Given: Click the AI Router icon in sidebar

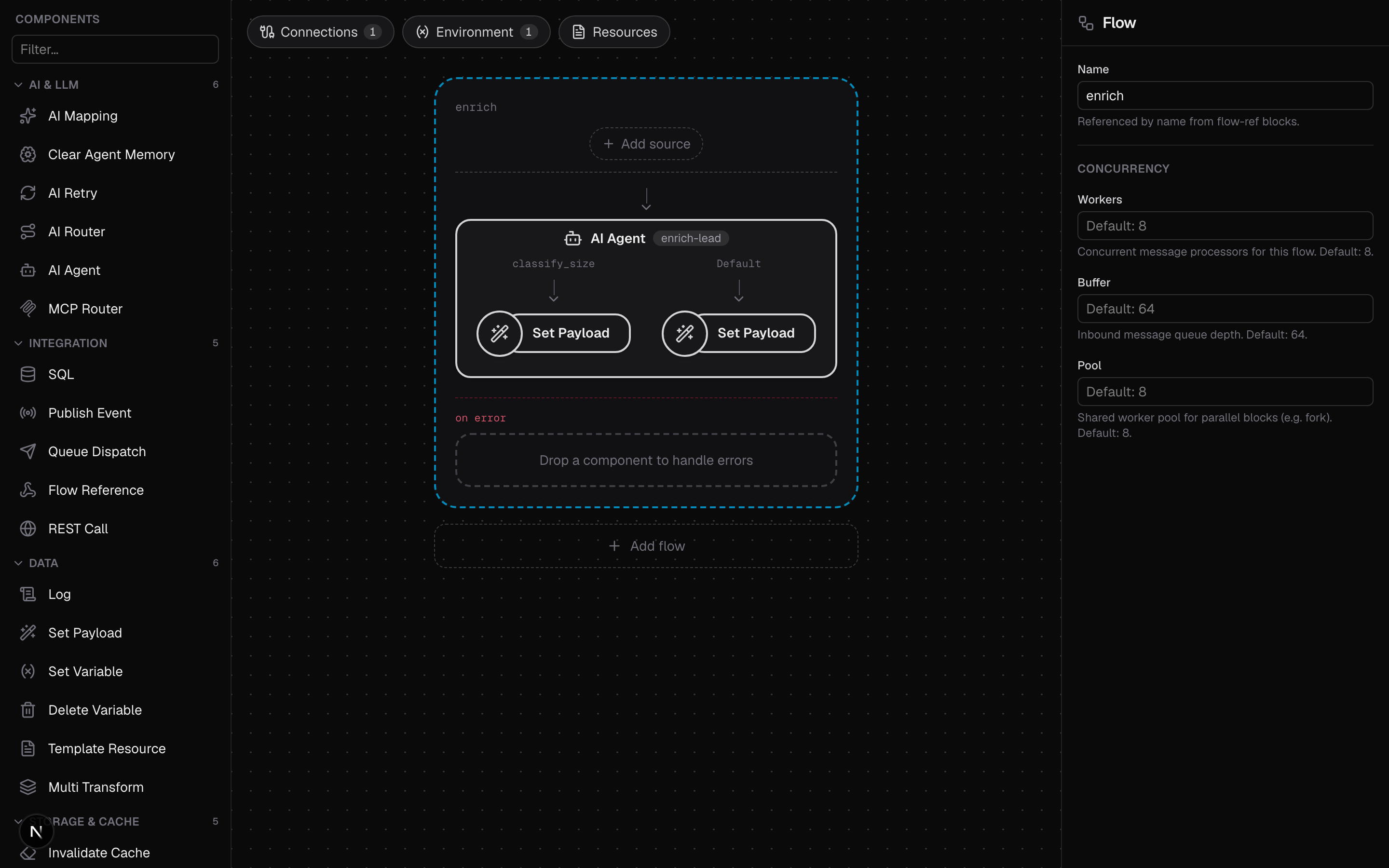Looking at the screenshot, I should click(27, 231).
